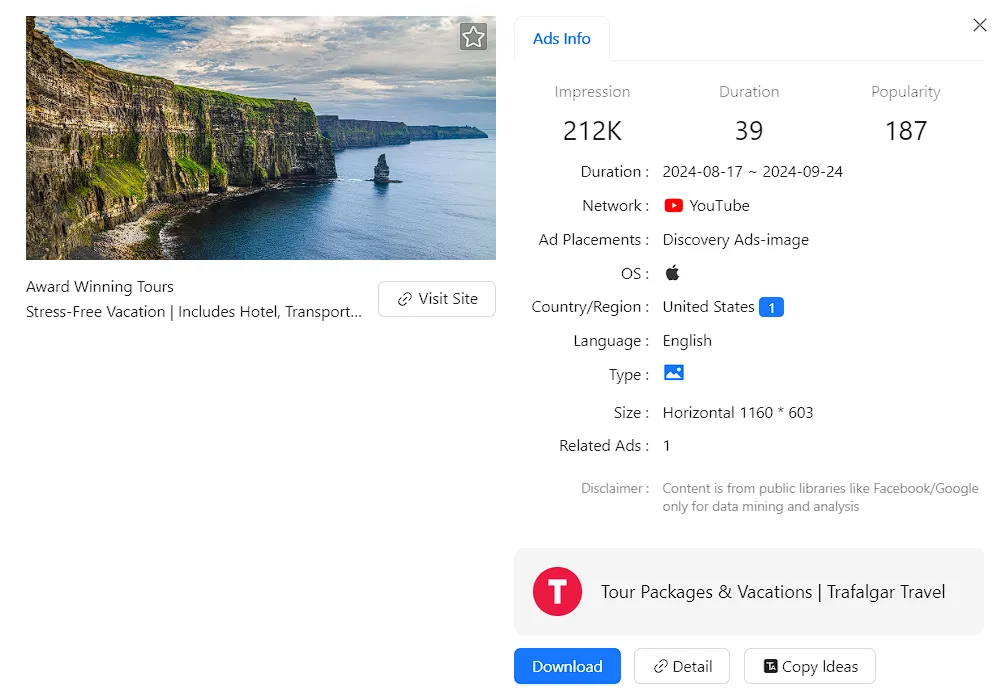Click the 212K Impression figure
The image size is (996, 696).
coord(592,131)
